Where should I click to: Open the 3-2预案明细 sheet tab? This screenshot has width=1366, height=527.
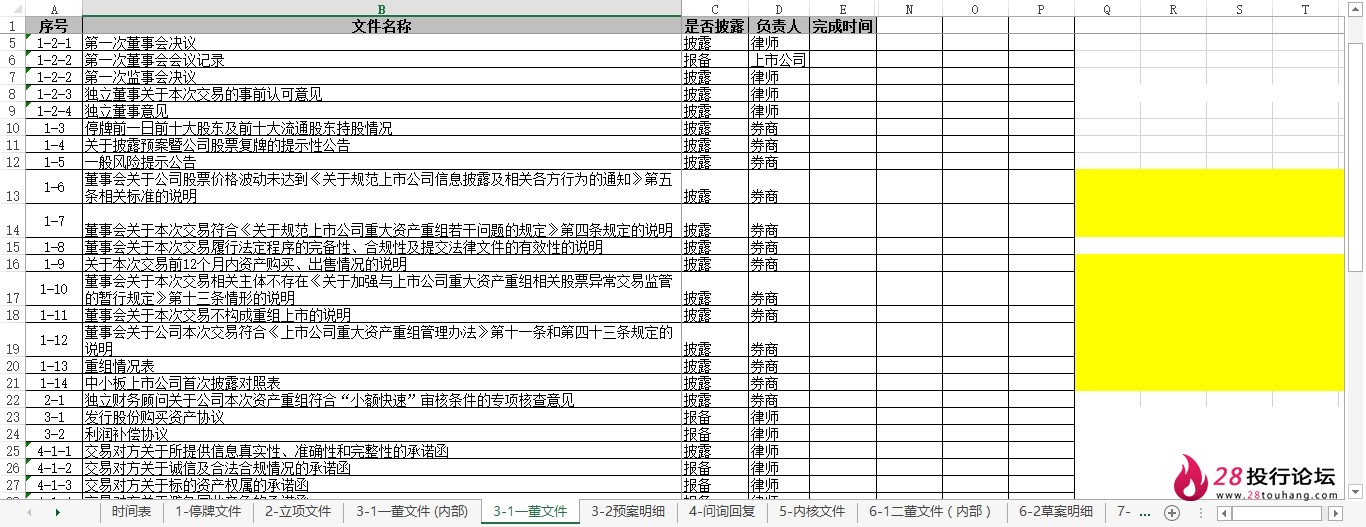point(628,511)
